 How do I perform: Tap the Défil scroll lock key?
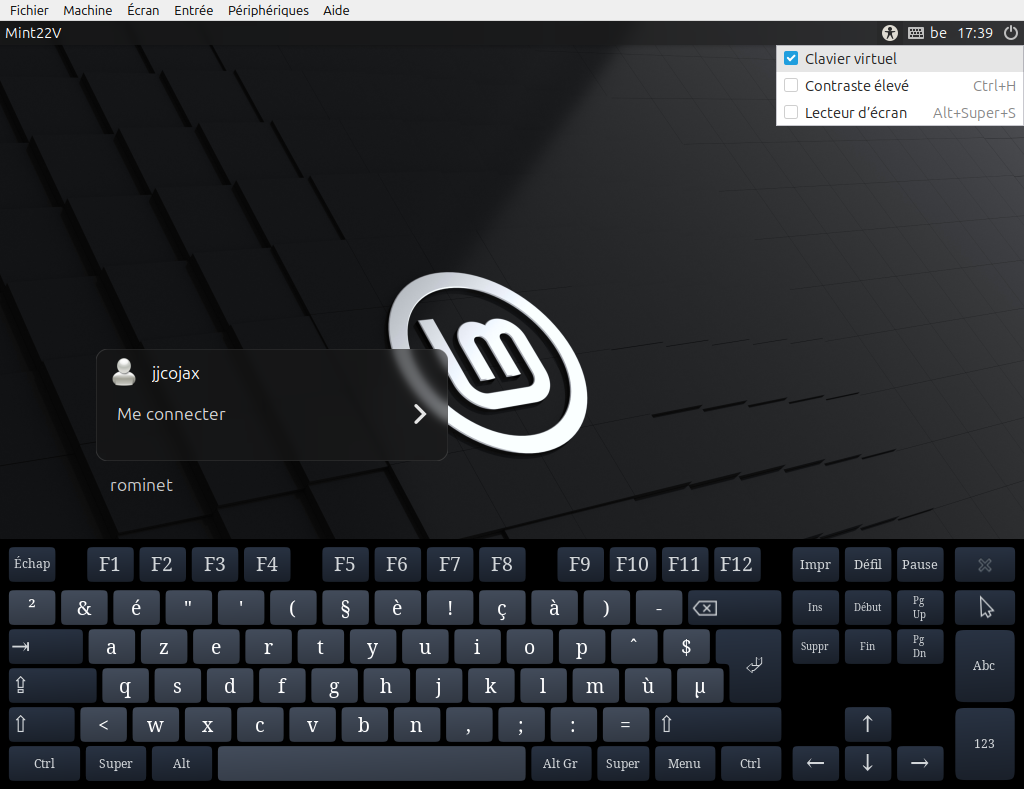coord(867,564)
